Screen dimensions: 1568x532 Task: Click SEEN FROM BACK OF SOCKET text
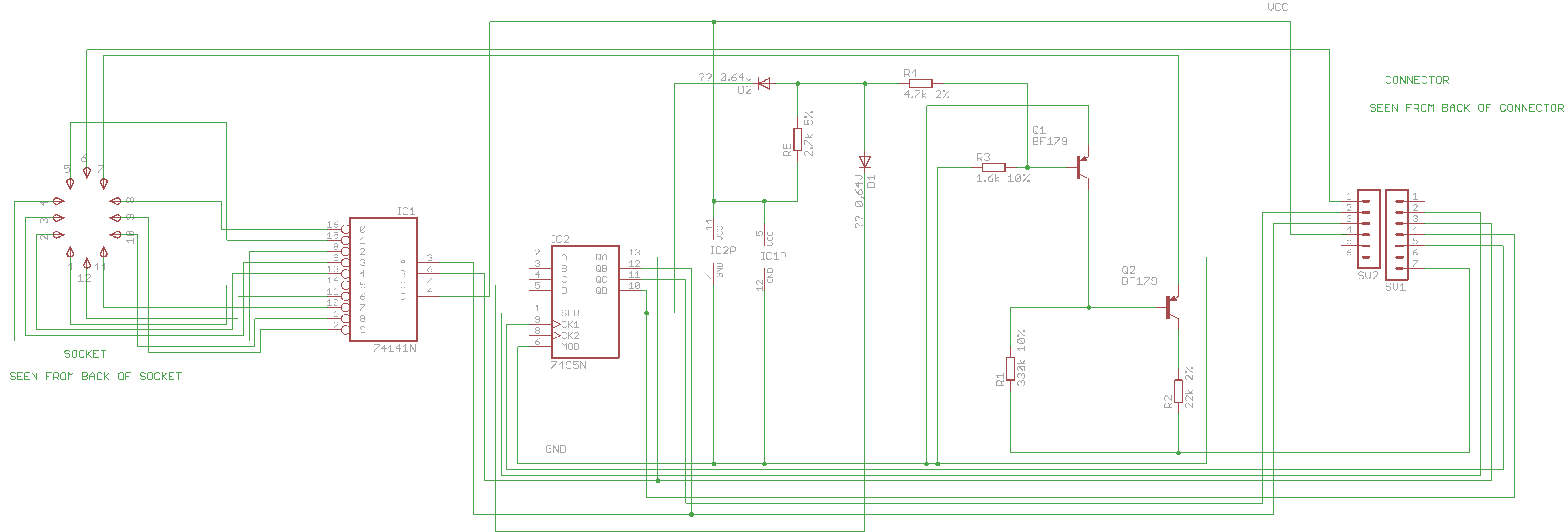point(96,376)
